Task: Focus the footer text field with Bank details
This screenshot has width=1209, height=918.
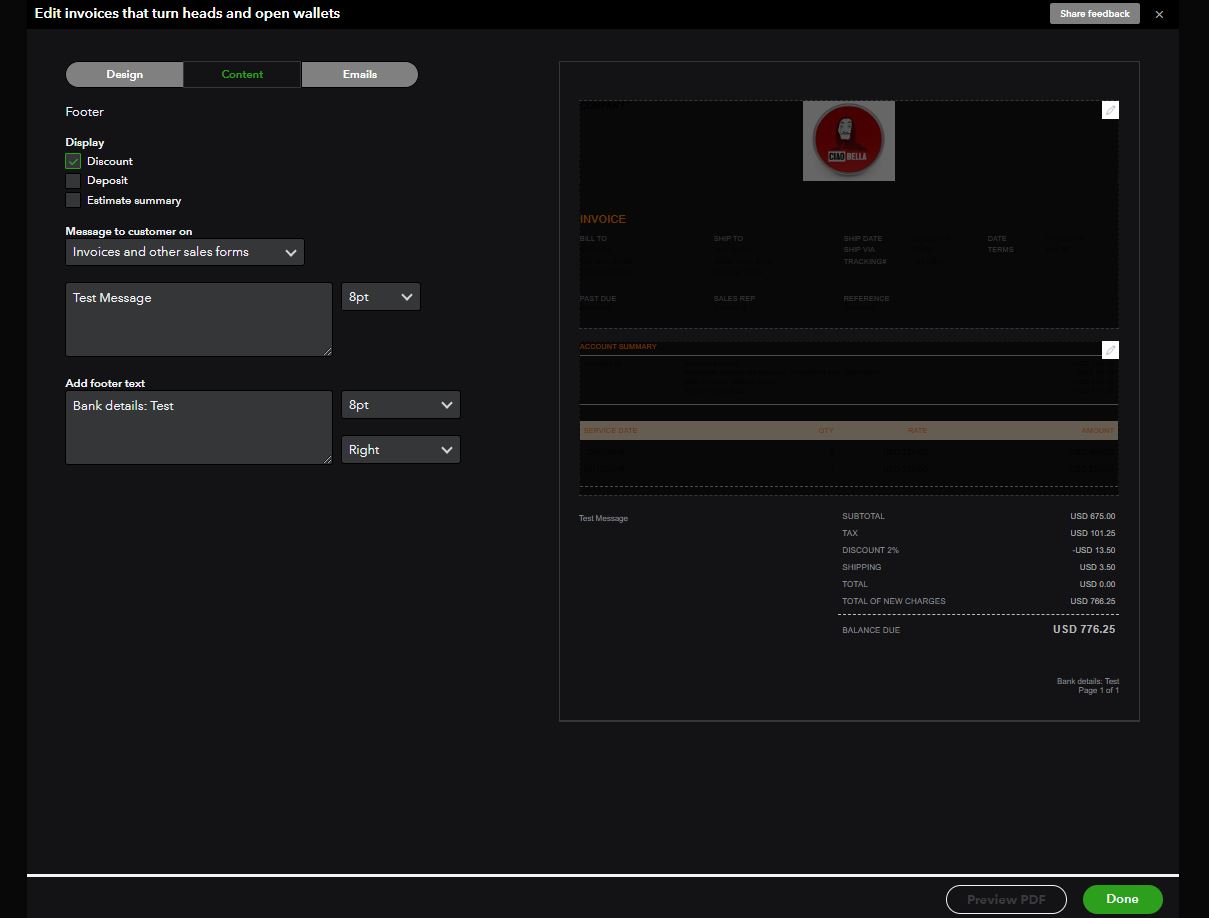Action: tap(198, 427)
